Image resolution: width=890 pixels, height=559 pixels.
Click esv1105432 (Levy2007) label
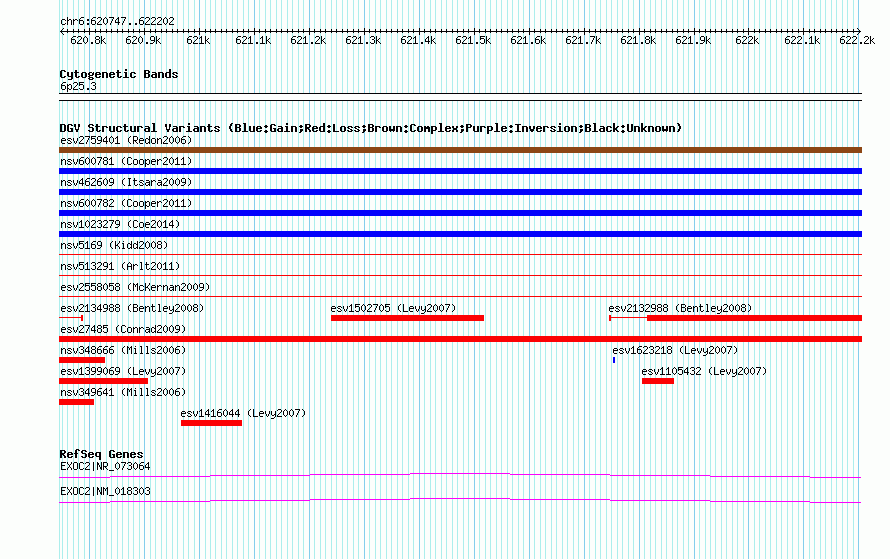[x=704, y=371]
